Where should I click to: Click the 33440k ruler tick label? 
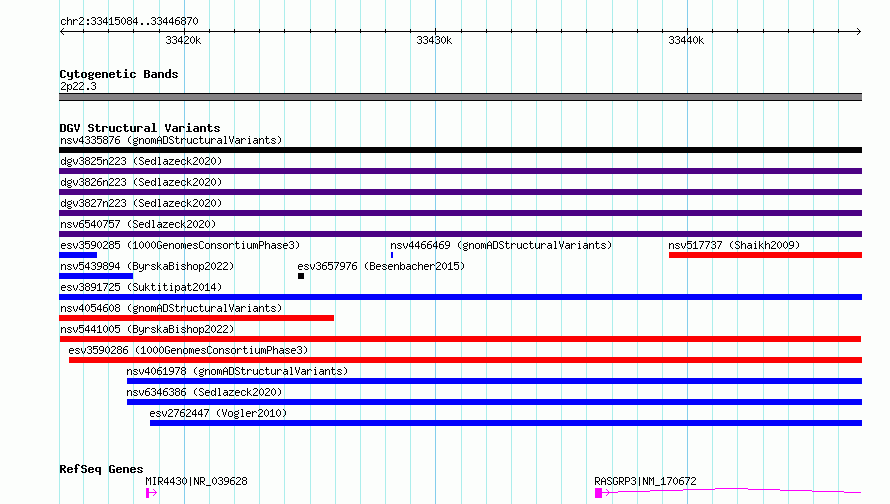[686, 40]
